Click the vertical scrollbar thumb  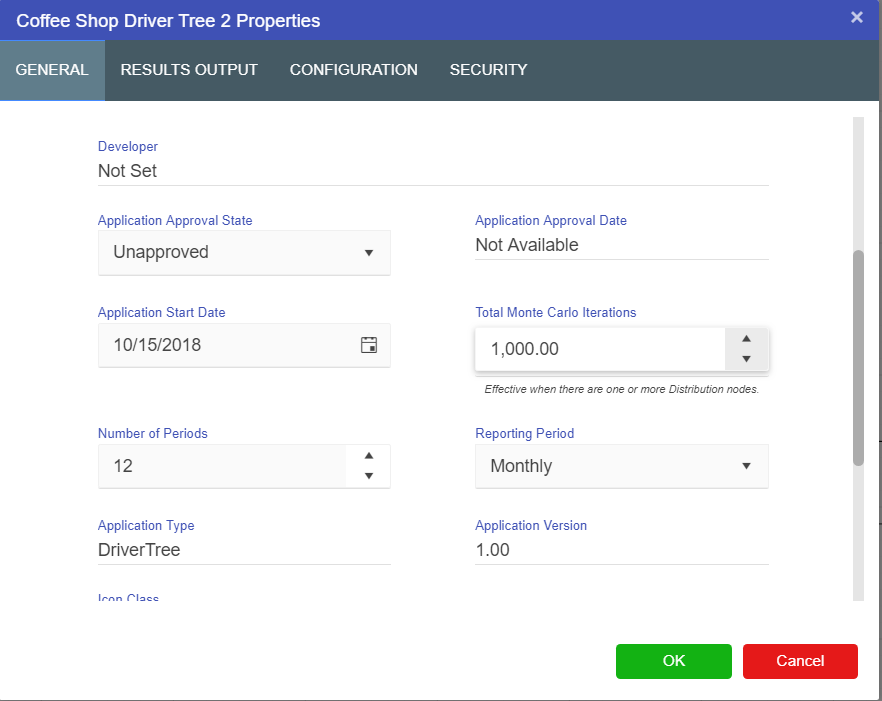(x=858, y=357)
